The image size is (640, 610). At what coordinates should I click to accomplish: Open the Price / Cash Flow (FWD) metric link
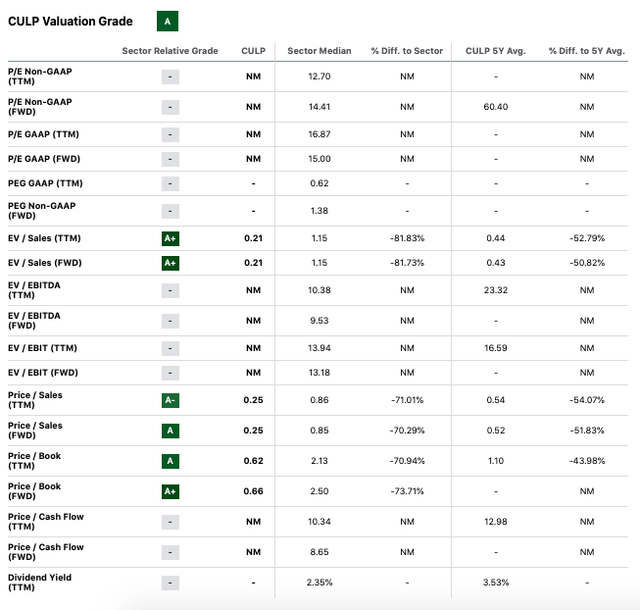(x=46, y=552)
